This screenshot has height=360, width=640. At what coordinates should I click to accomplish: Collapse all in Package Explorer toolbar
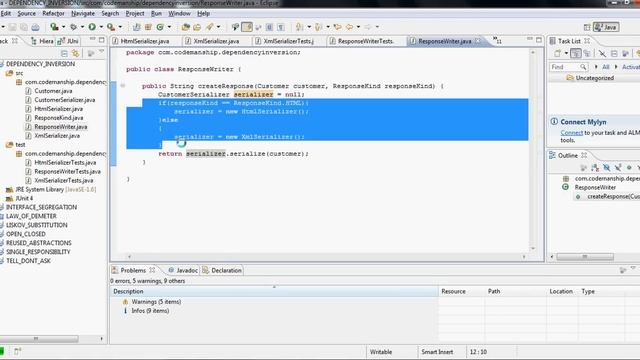(64, 53)
